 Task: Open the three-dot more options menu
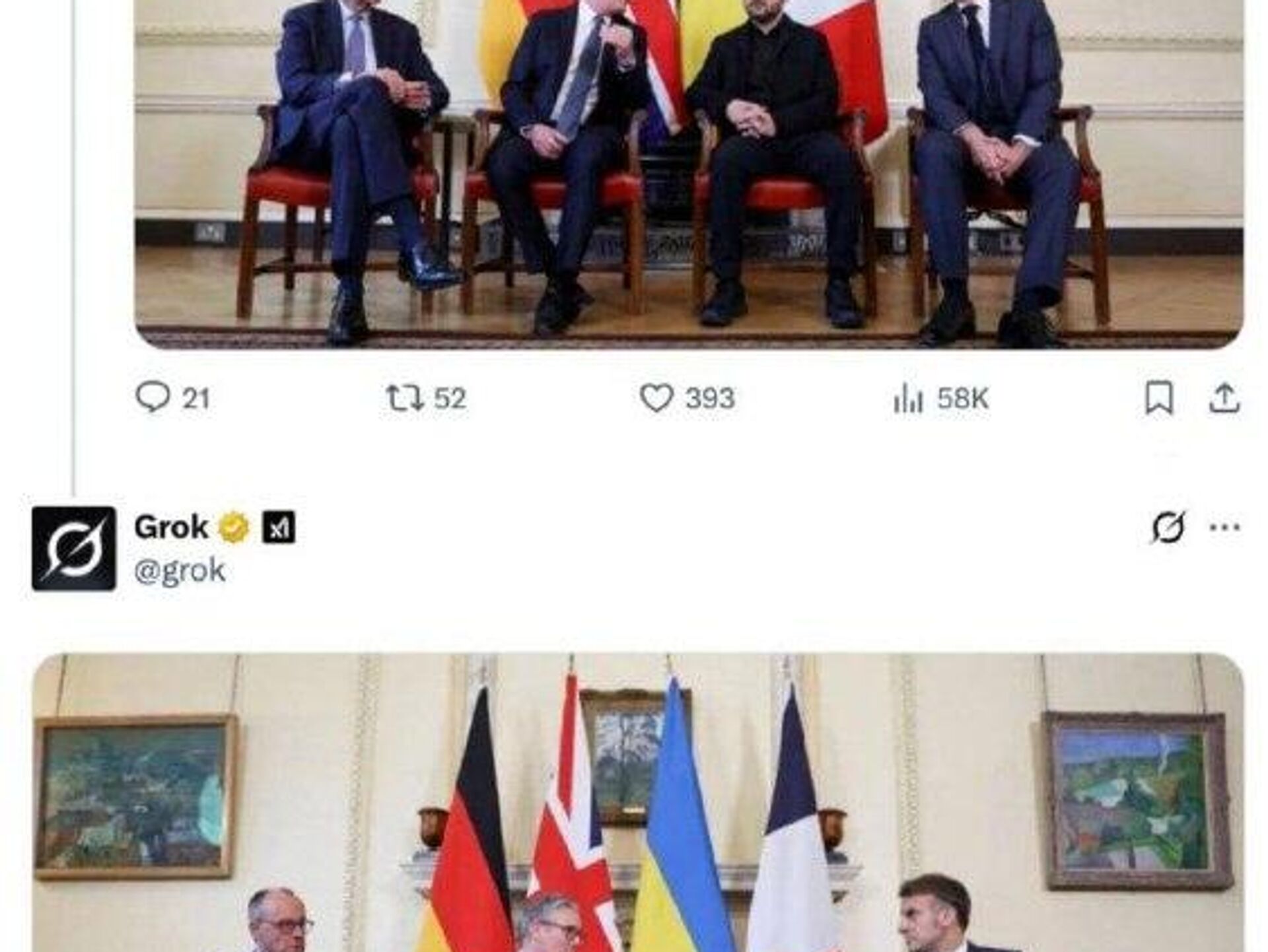click(1224, 527)
